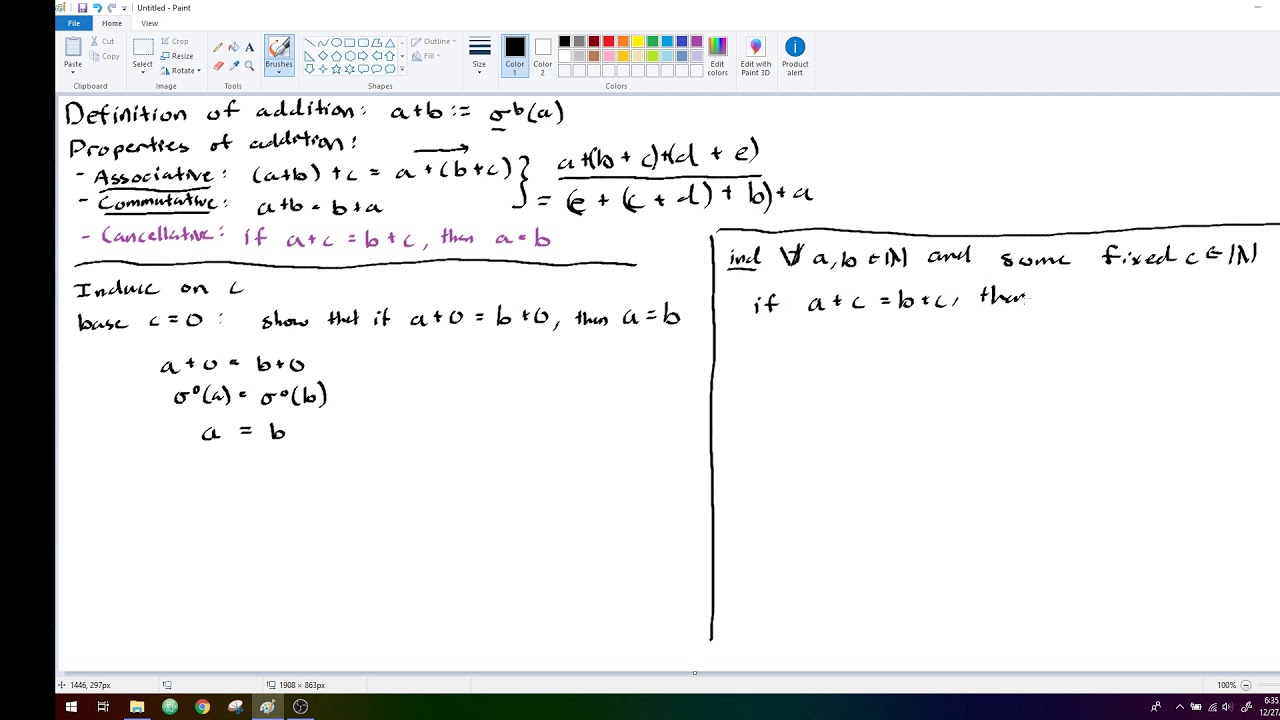Viewport: 1280px width, 720px height.
Task: Open the shape Fill dropdown
Action: (426, 56)
